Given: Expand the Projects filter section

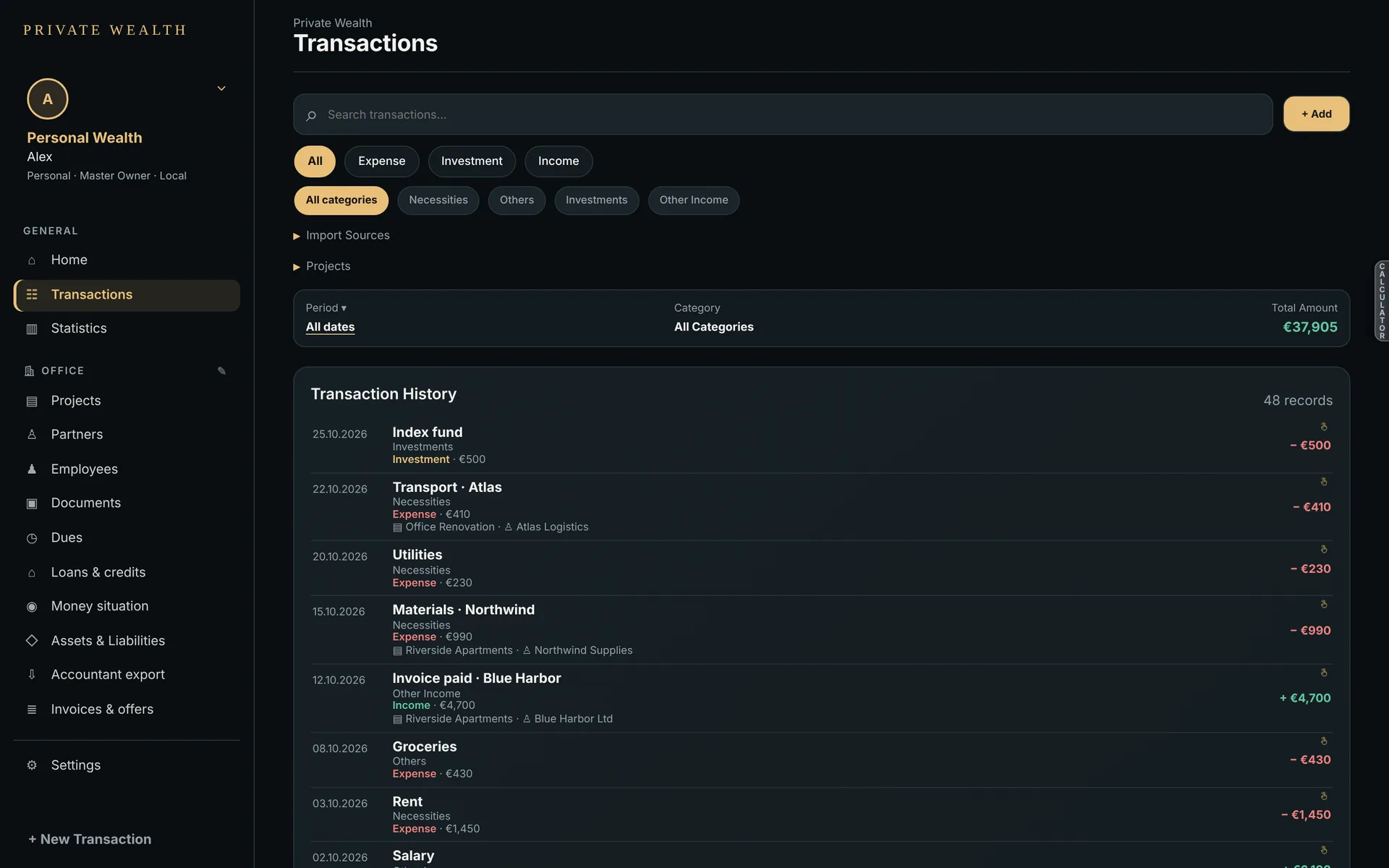Looking at the screenshot, I should pyautogui.click(x=322, y=267).
